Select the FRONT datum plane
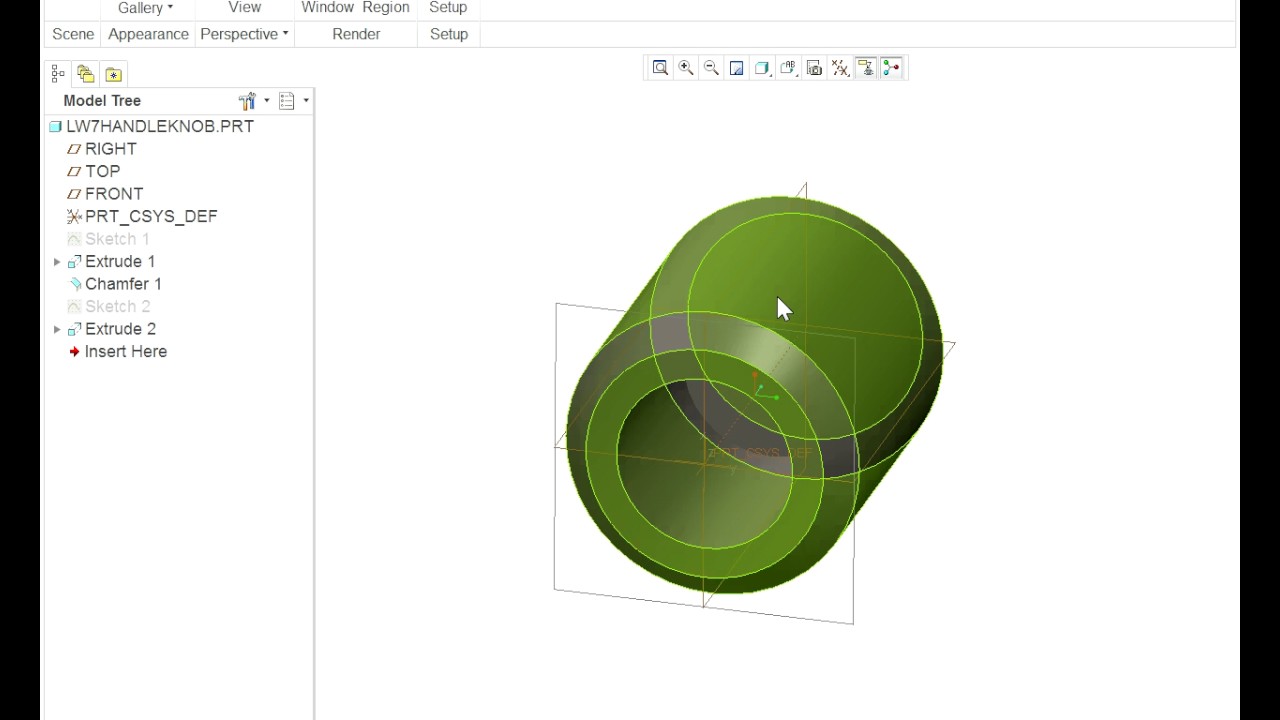Viewport: 1280px width, 720px height. [x=114, y=194]
